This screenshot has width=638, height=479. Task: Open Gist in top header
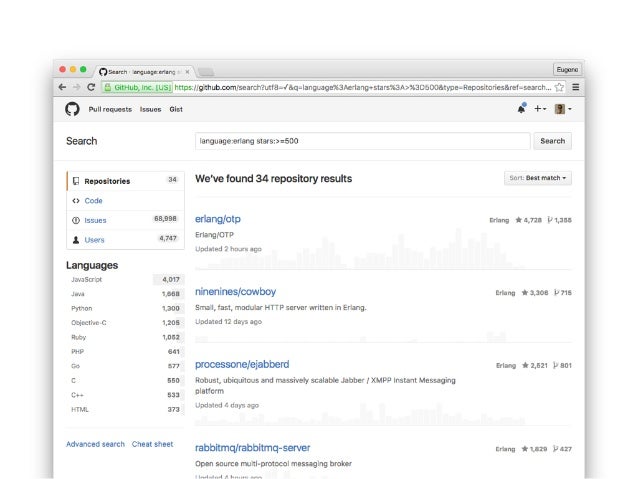pyautogui.click(x=176, y=109)
